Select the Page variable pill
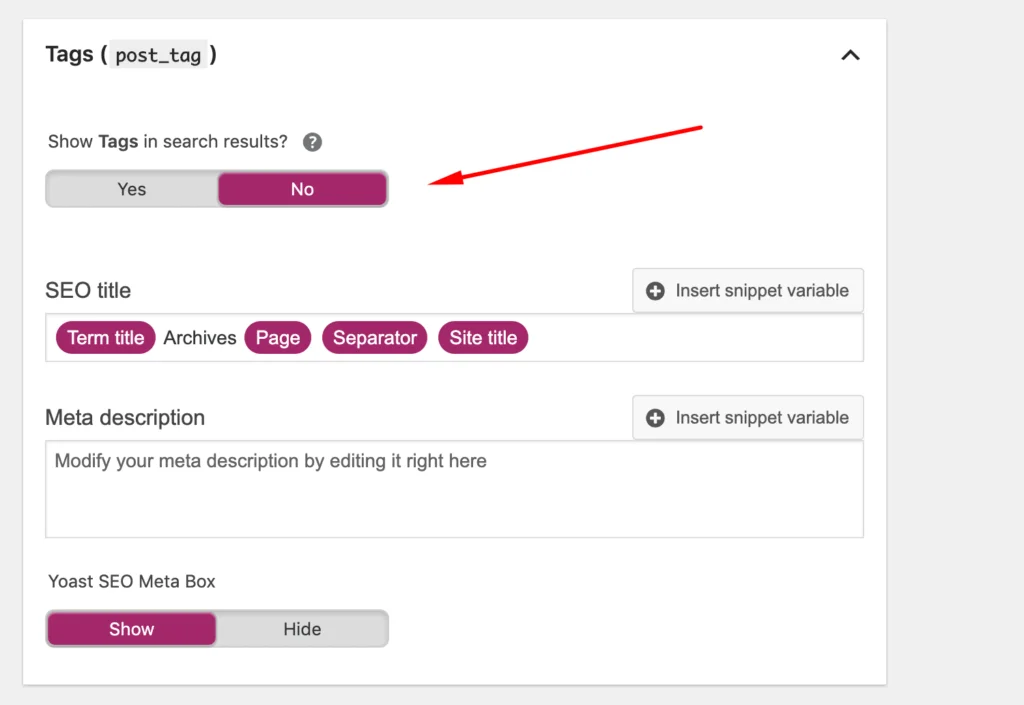This screenshot has width=1024, height=705. [278, 337]
